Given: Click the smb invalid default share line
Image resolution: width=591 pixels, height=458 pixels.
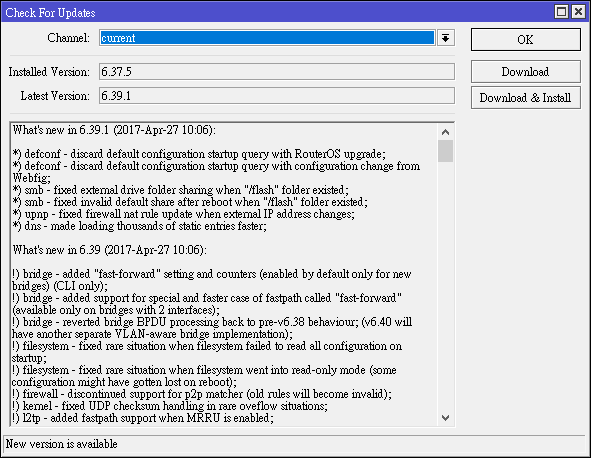Looking at the screenshot, I should [x=190, y=202].
